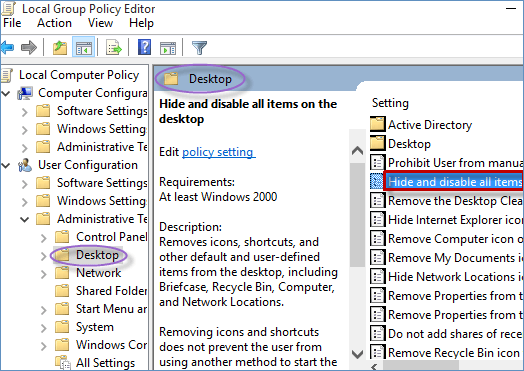This screenshot has width=524, height=371.
Task: Click policy icon beside Remove Computer icon
Action: click(378, 239)
